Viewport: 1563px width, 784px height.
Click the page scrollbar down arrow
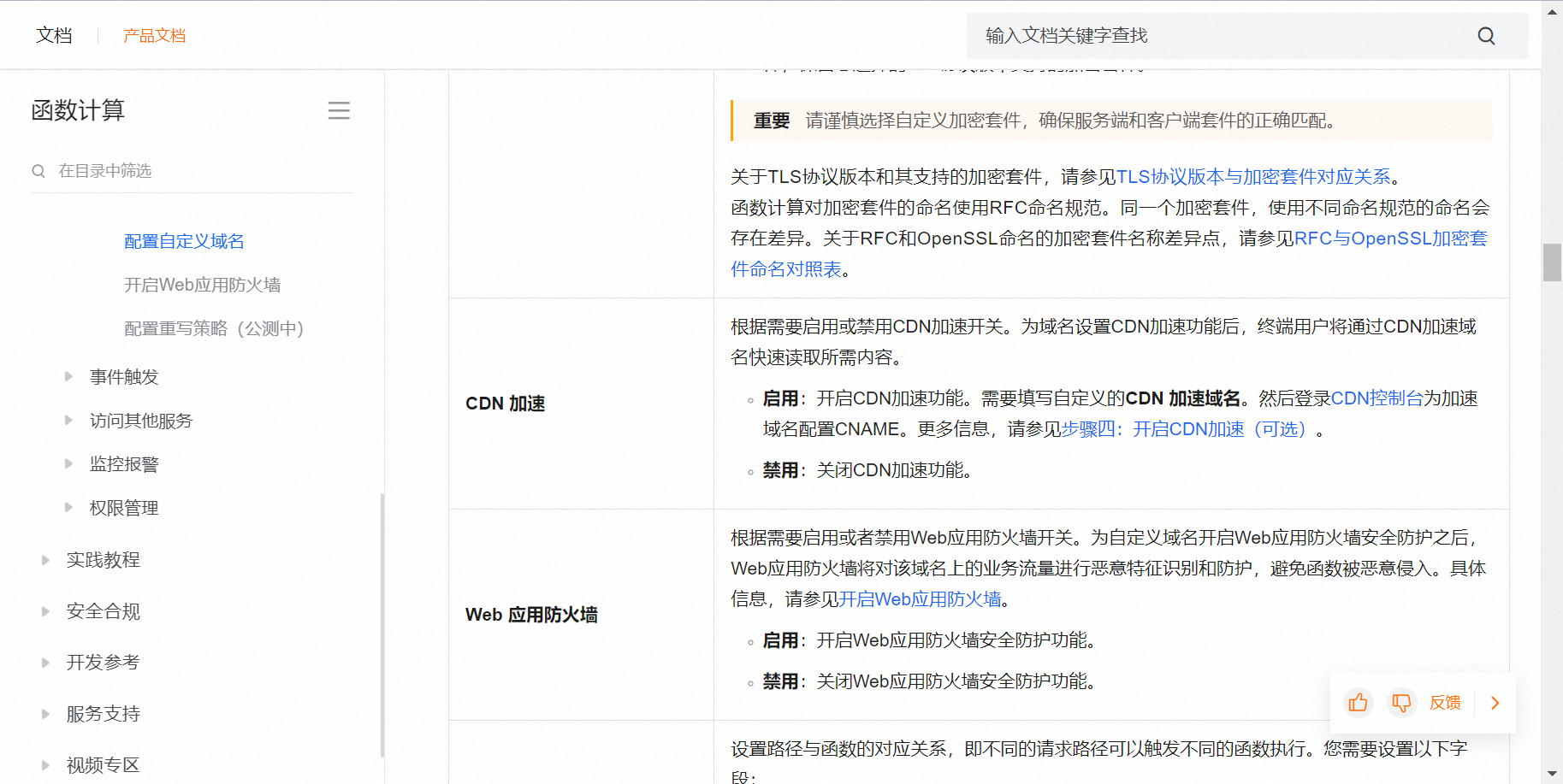(1552, 774)
